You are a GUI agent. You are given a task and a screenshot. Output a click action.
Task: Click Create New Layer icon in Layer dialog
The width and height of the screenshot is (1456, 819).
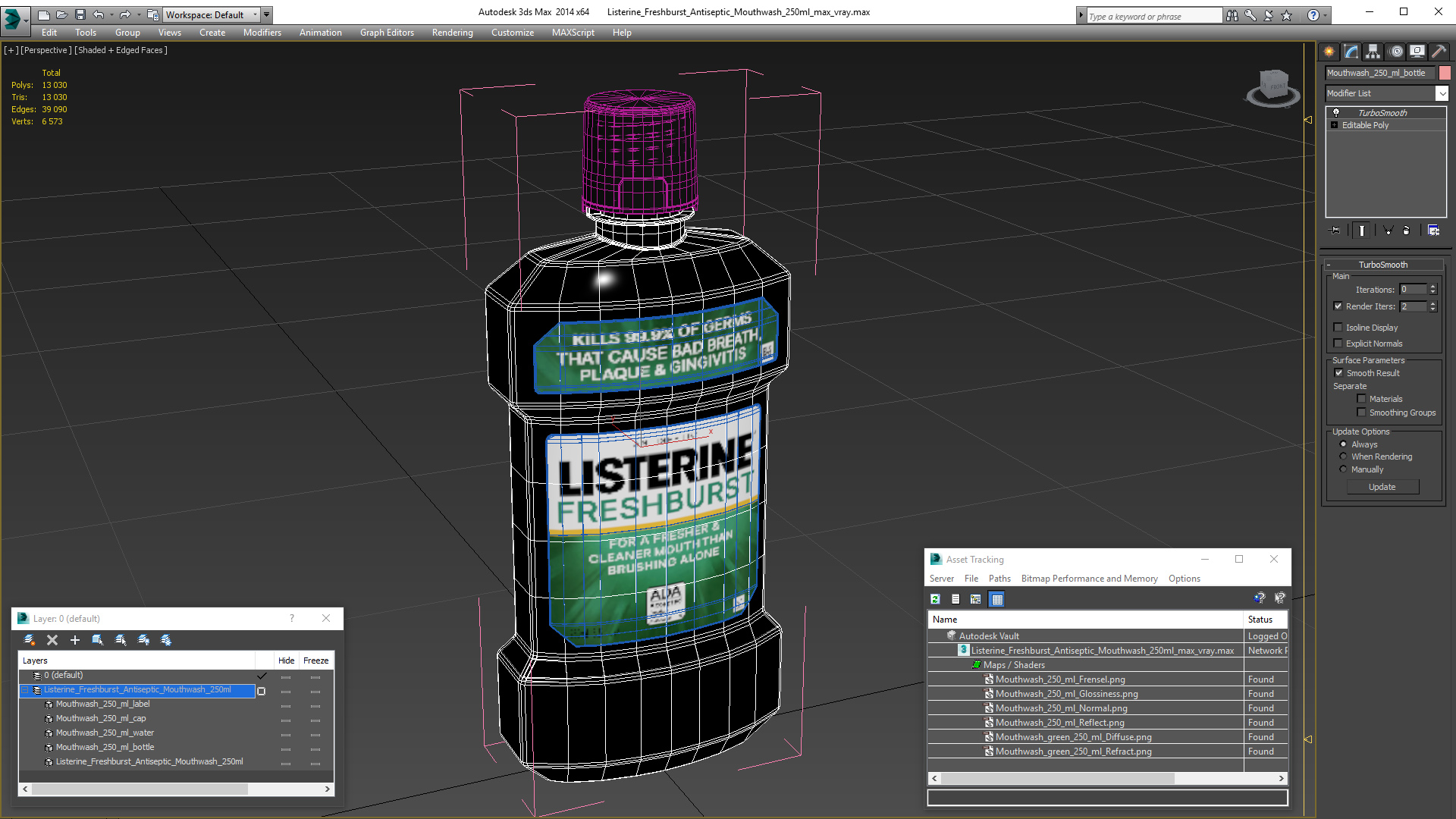point(30,640)
